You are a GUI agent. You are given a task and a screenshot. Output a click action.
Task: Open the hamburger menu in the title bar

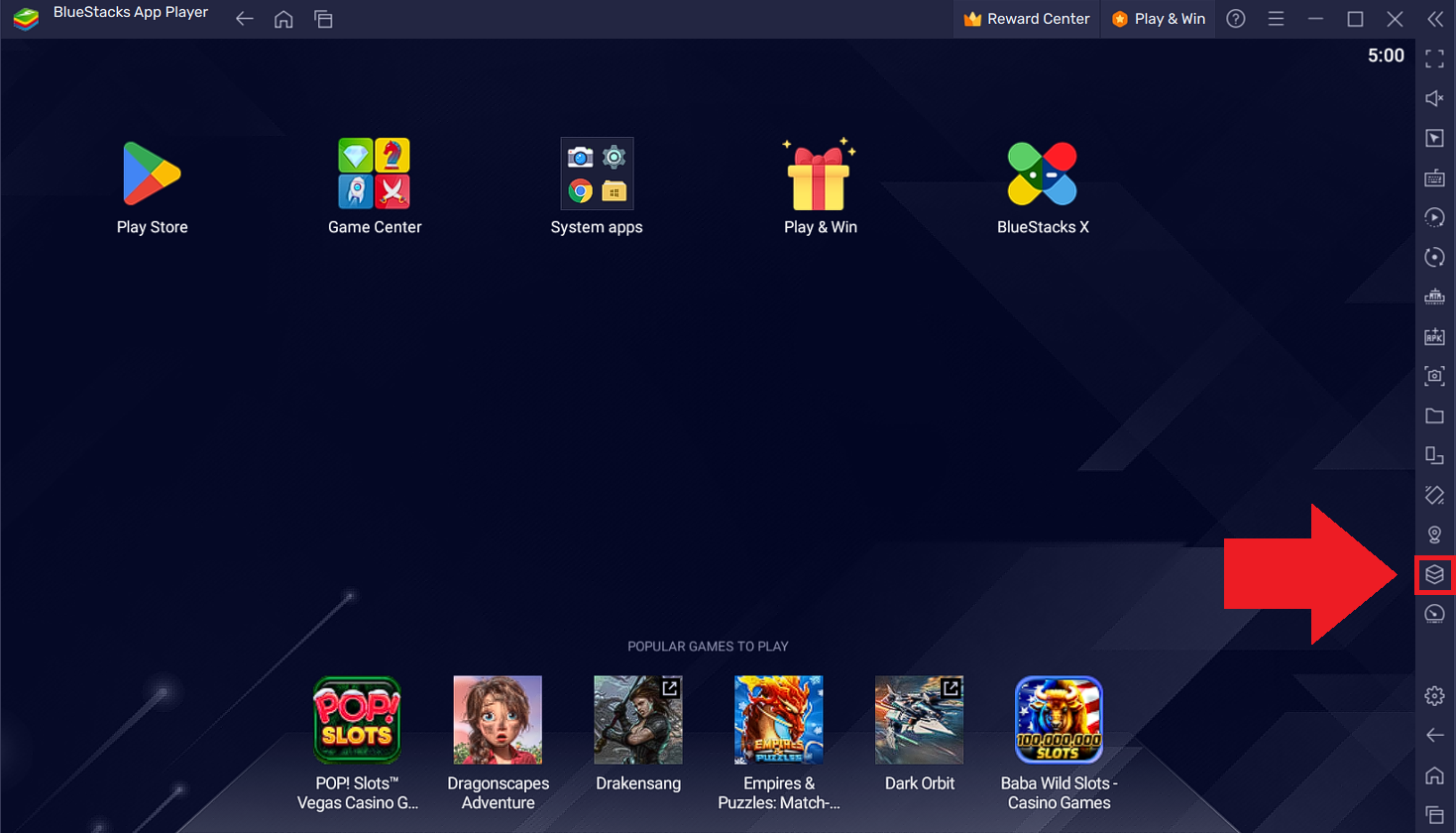tap(1276, 19)
